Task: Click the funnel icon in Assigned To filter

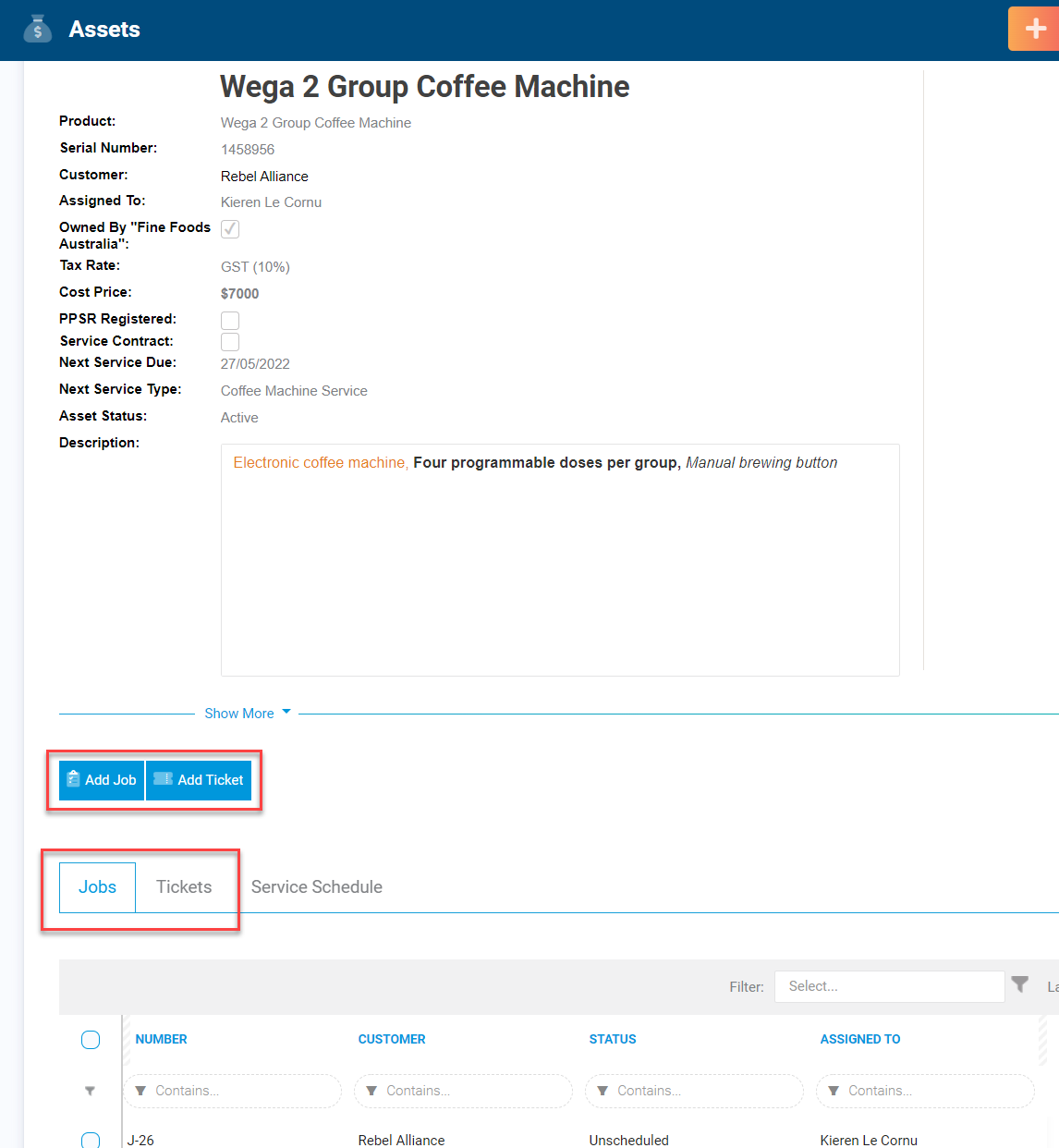Action: (x=834, y=1091)
